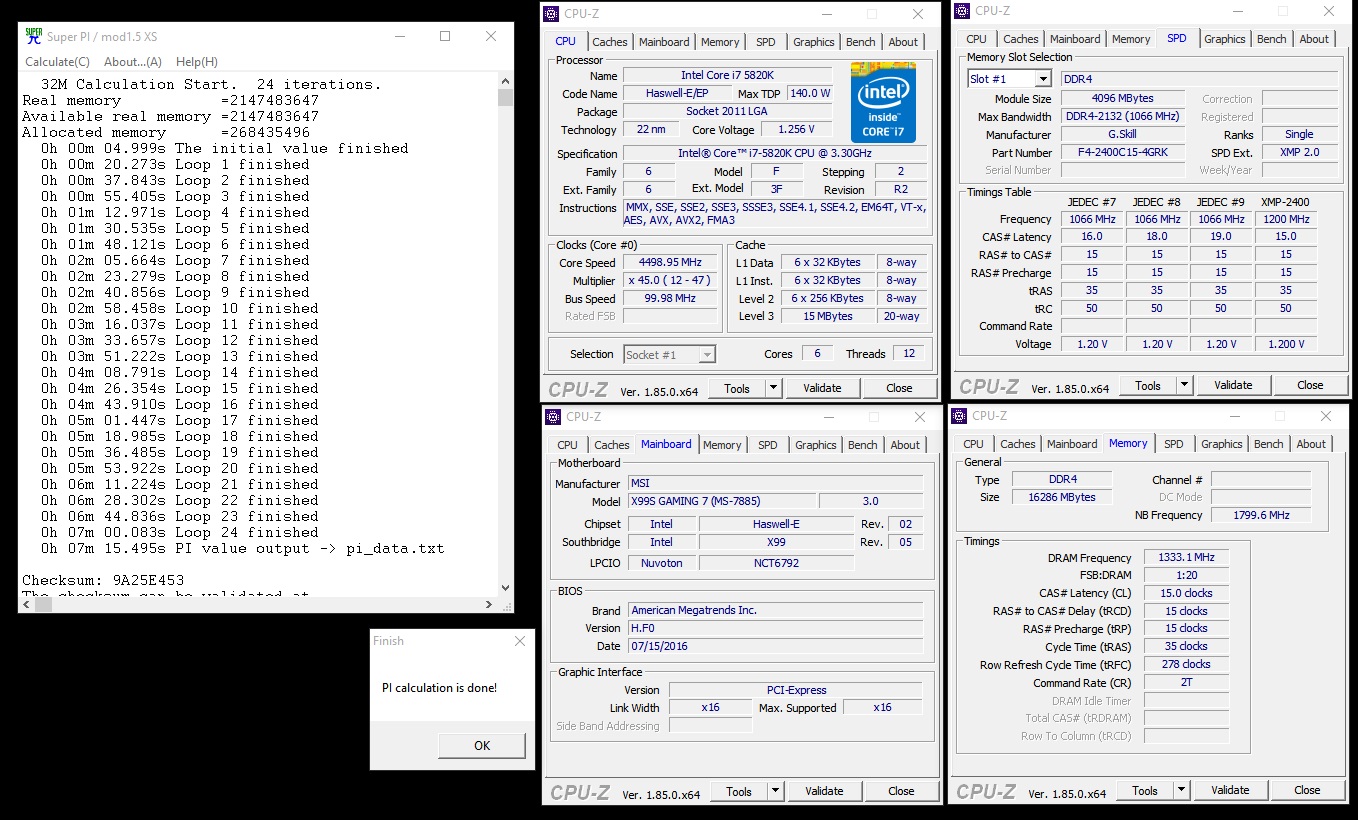1358x820 pixels.
Task: Click Close button in the processor CPU-Z window
Action: pos(899,388)
